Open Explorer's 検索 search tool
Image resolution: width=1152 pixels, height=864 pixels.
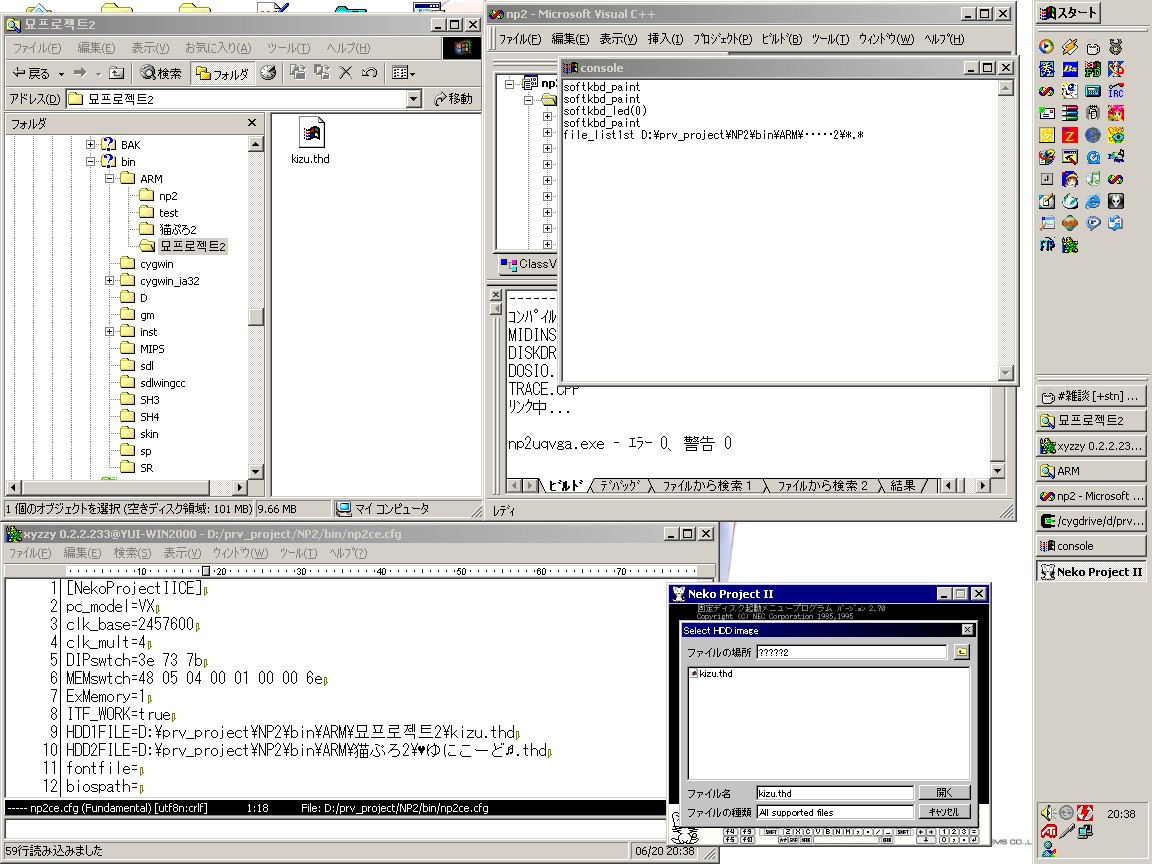click(x=161, y=73)
